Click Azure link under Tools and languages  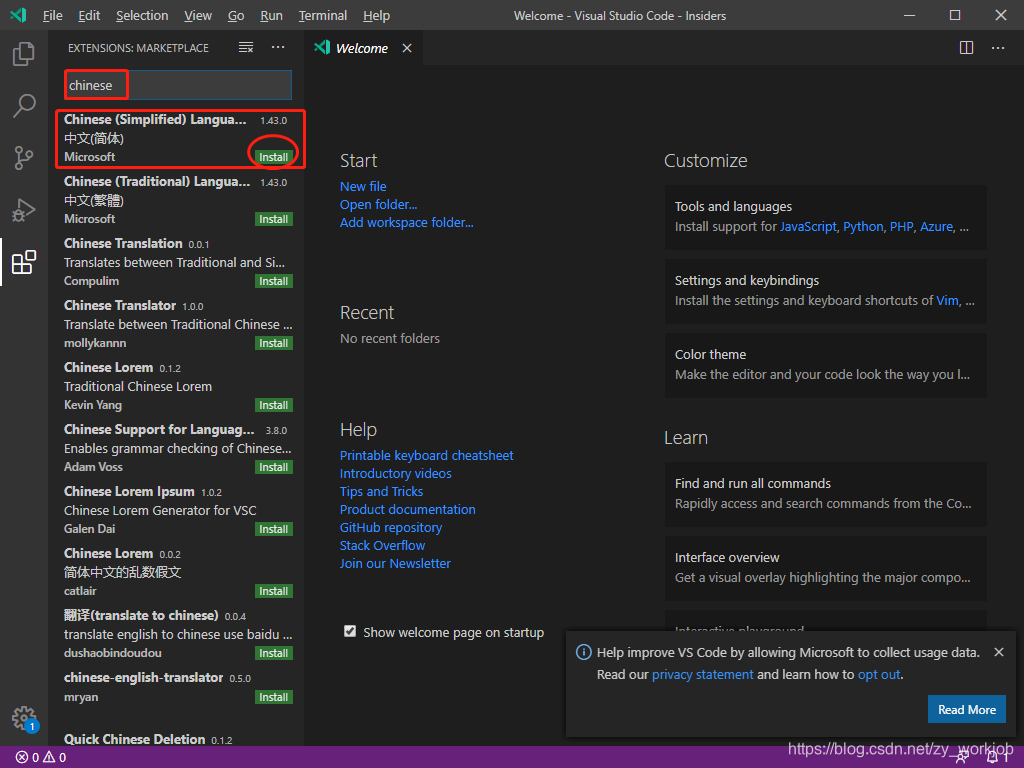(936, 227)
